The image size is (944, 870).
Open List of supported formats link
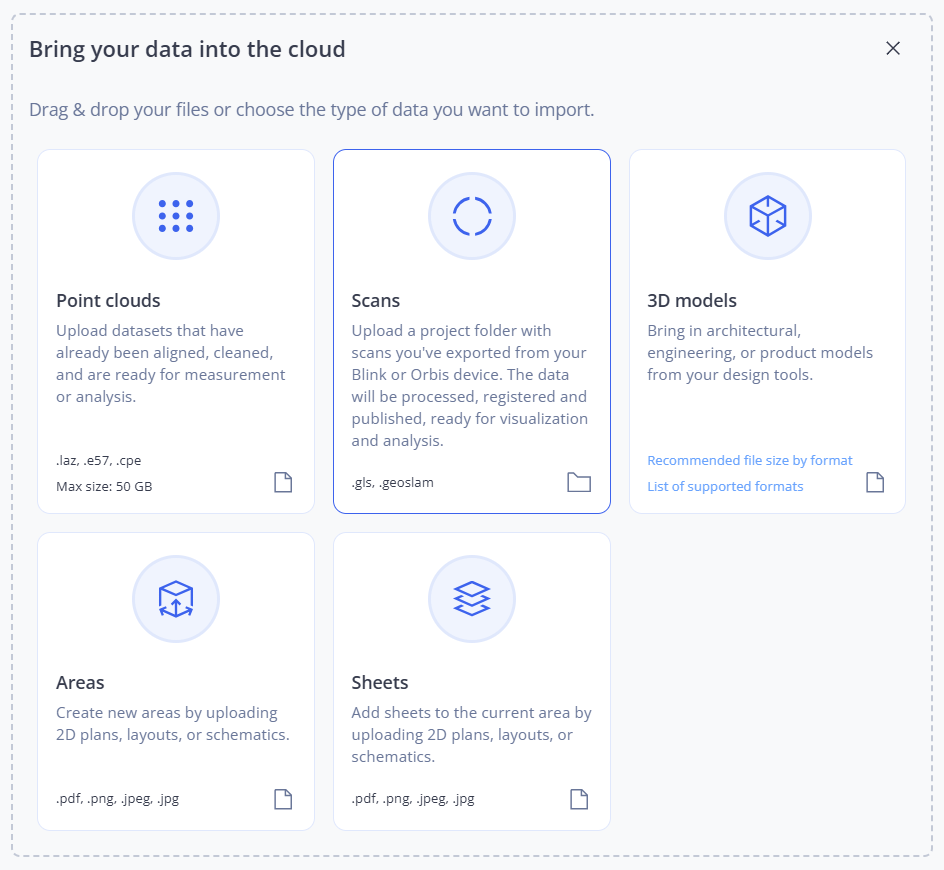pos(725,487)
